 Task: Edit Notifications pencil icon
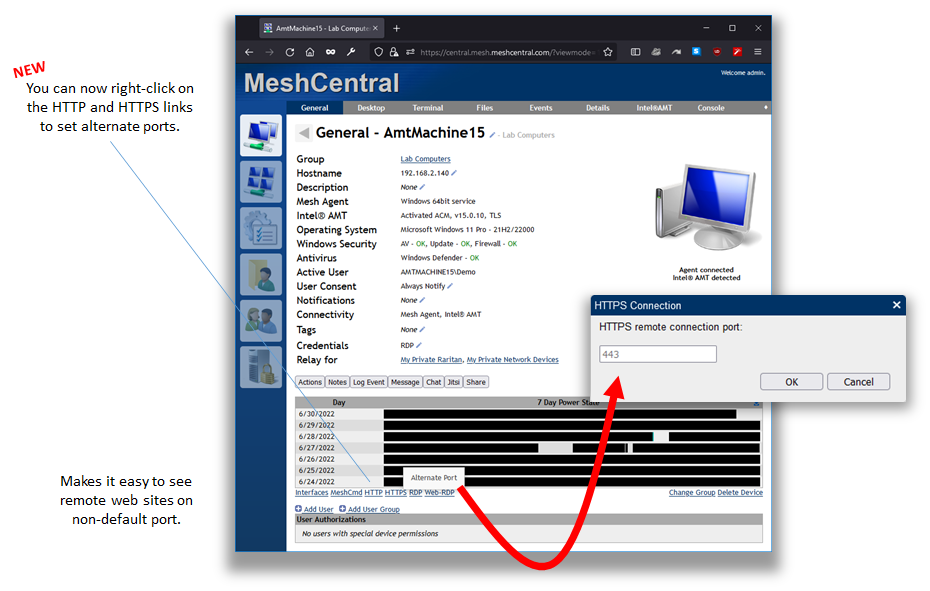(x=422, y=300)
